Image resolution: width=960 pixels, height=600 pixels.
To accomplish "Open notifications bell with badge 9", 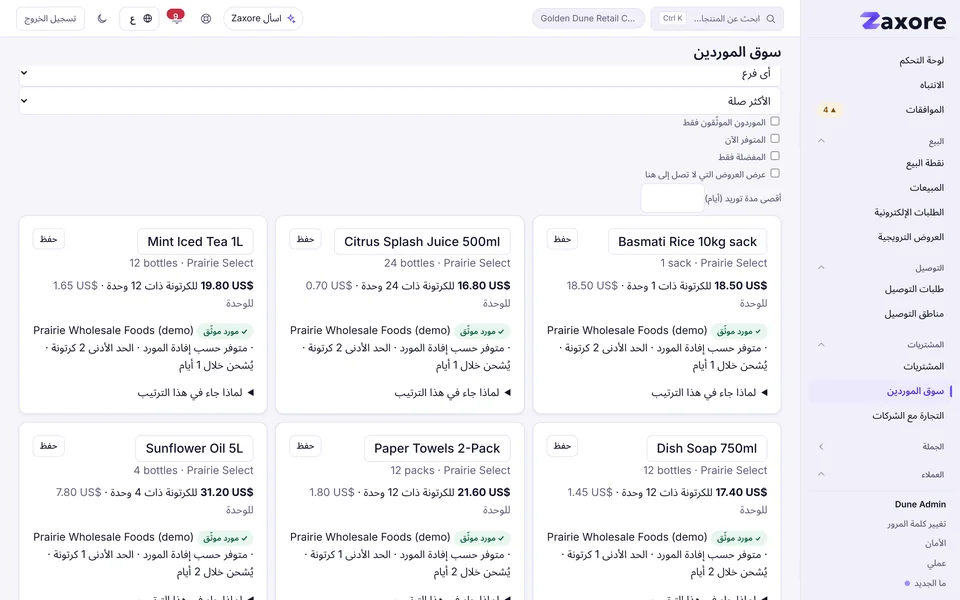I will point(176,18).
